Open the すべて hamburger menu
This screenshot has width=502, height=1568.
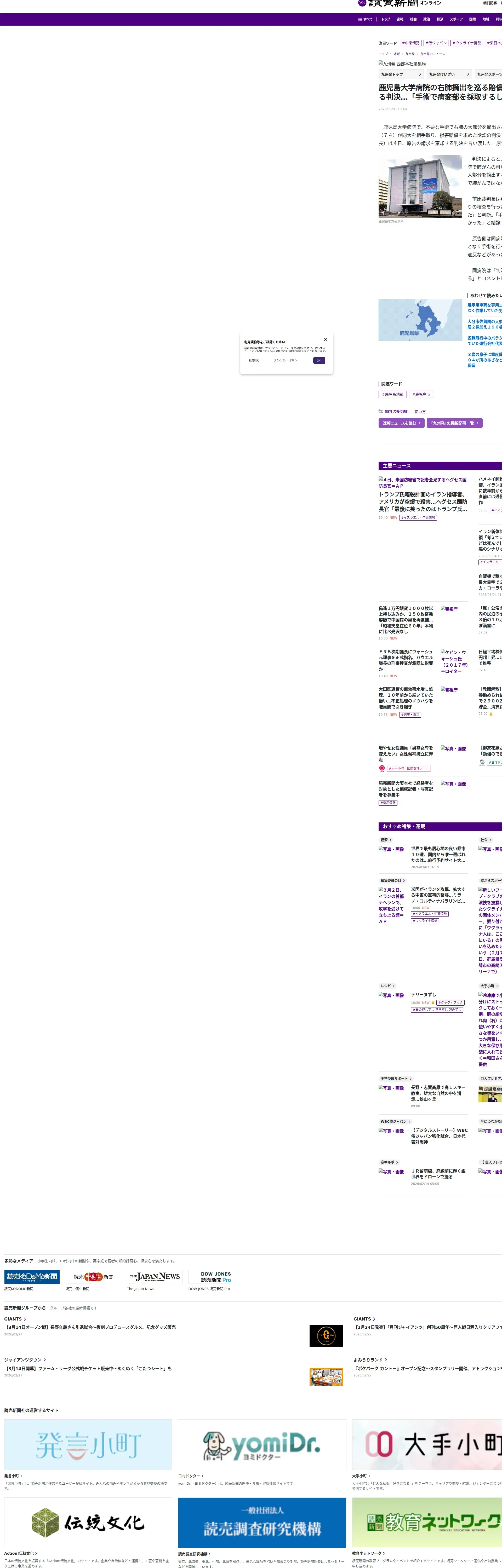pyautogui.click(x=366, y=20)
